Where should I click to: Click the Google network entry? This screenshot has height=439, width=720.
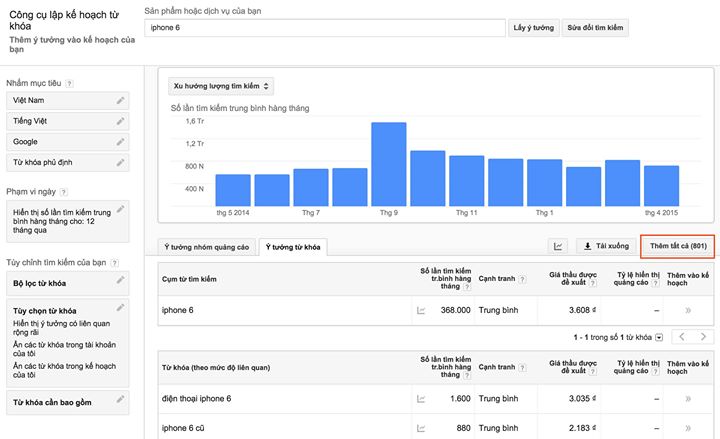68,142
